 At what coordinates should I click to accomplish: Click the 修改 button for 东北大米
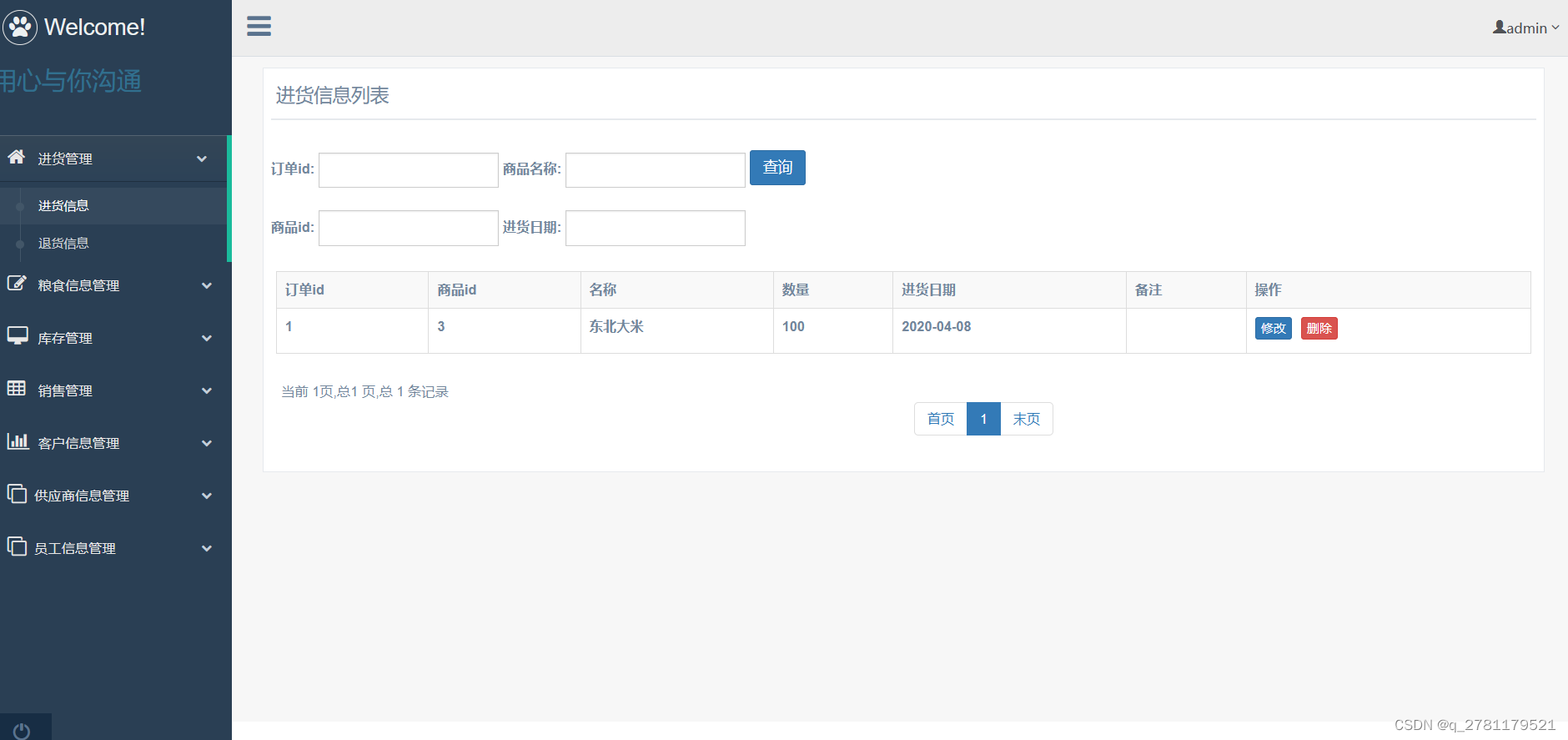[1273, 328]
